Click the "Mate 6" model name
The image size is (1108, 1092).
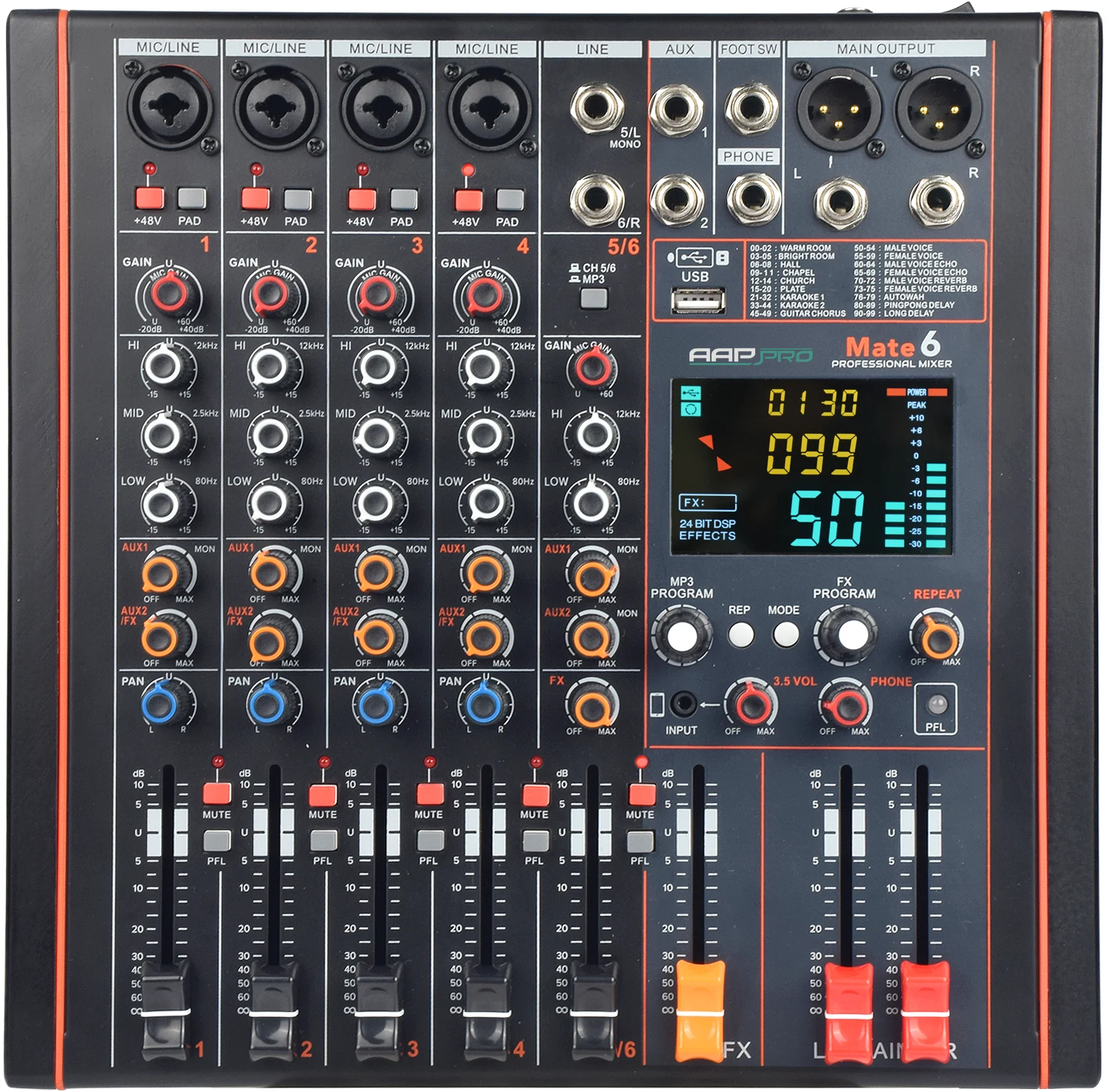[893, 345]
